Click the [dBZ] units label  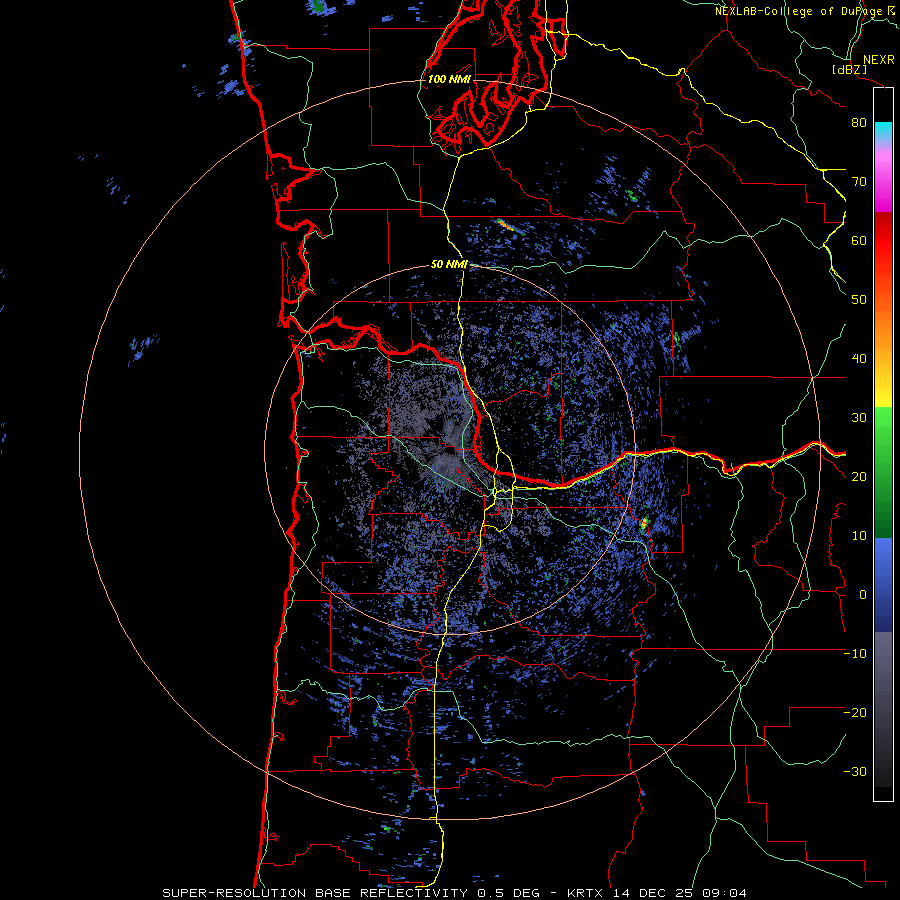pyautogui.click(x=850, y=69)
